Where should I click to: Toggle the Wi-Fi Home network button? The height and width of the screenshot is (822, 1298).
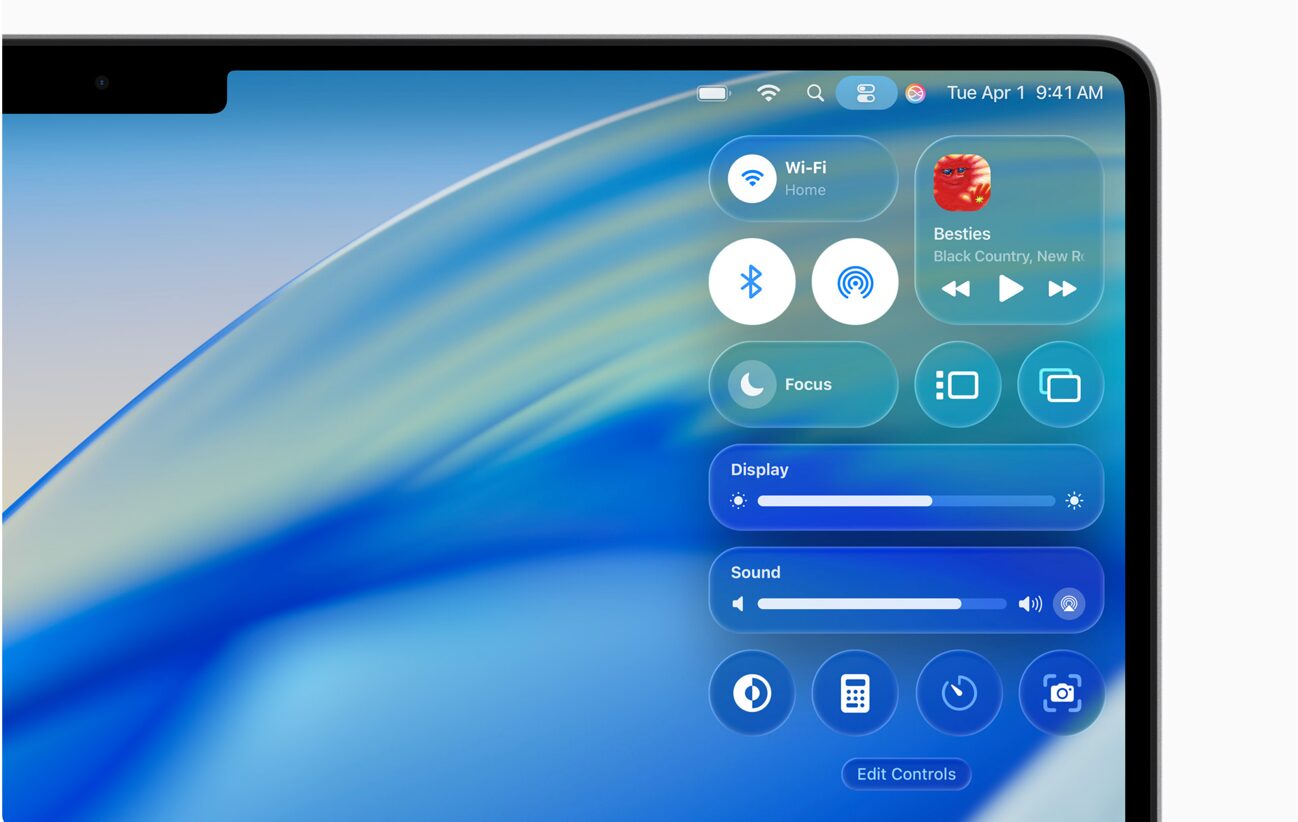point(752,179)
